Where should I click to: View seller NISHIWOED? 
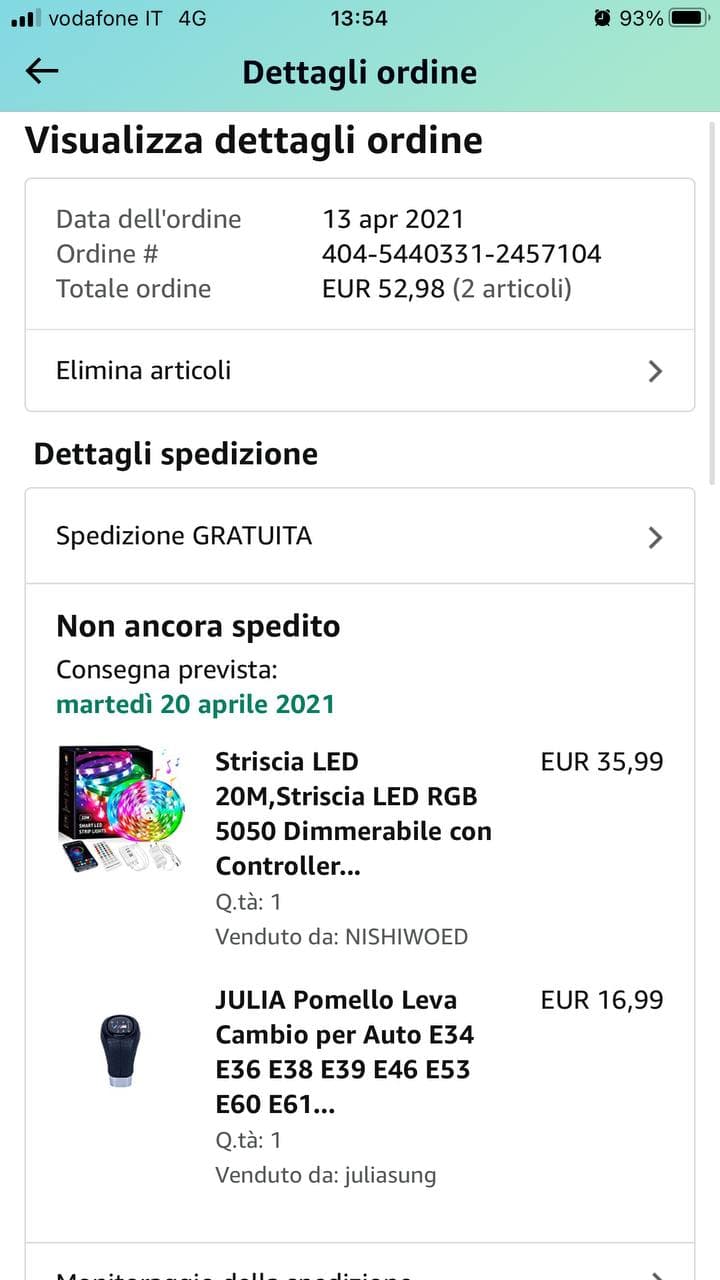click(x=406, y=937)
